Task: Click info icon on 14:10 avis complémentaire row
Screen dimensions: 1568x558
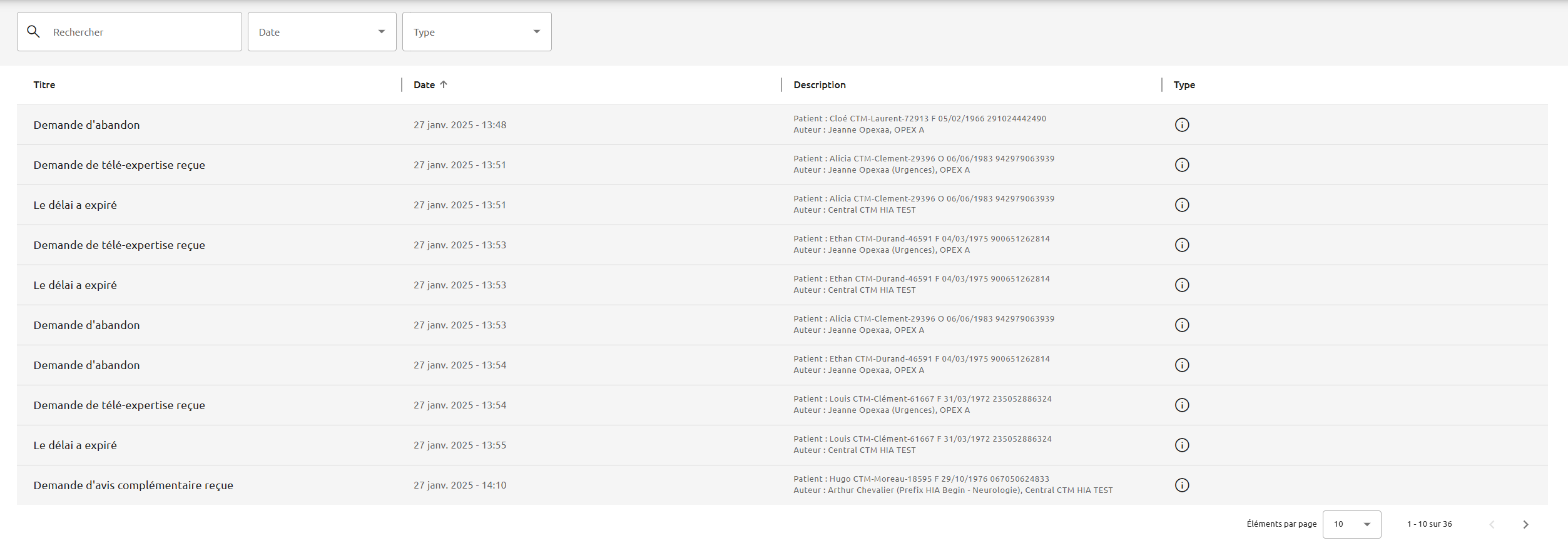Action: coord(1181,485)
